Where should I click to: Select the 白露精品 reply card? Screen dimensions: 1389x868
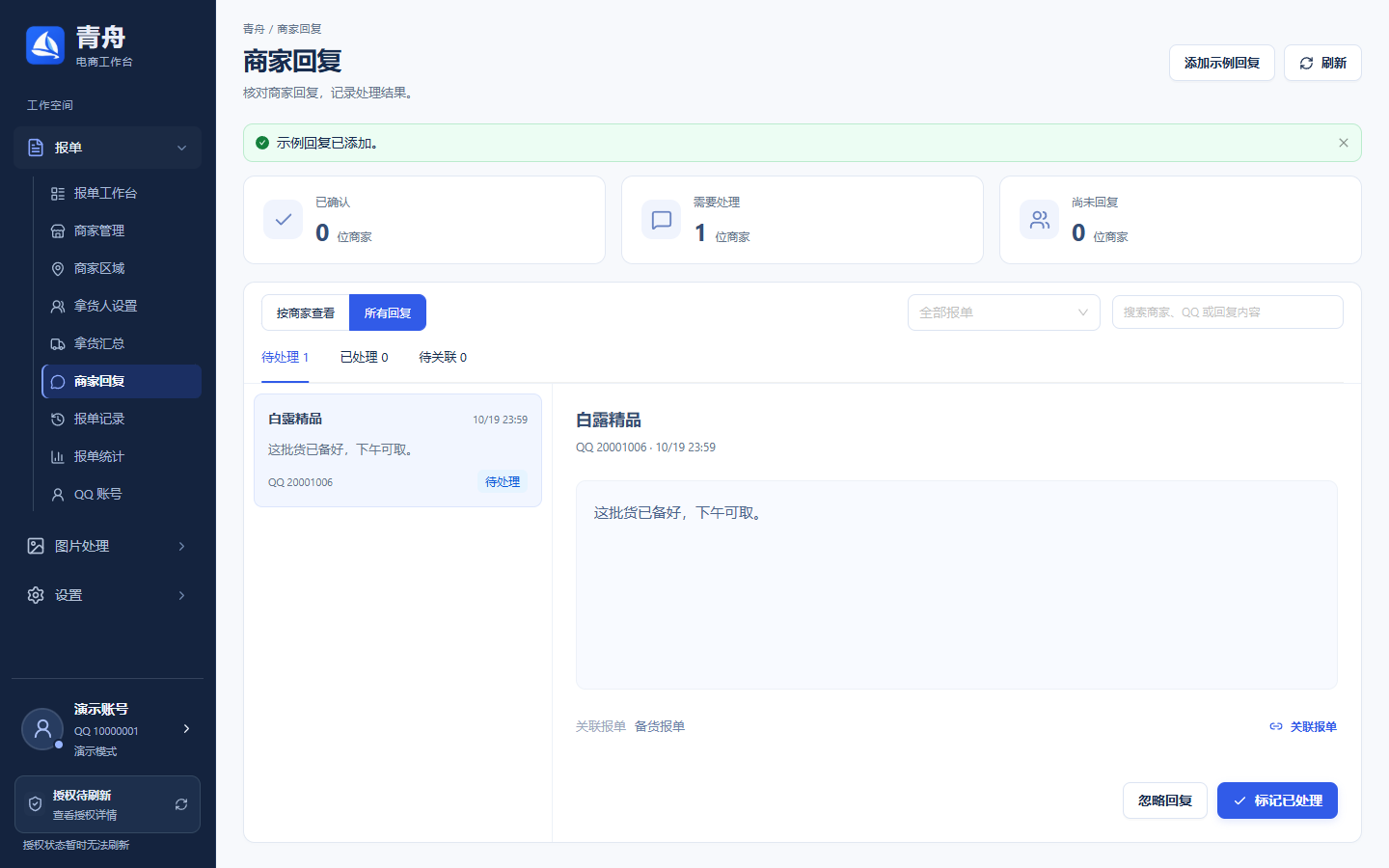click(397, 450)
